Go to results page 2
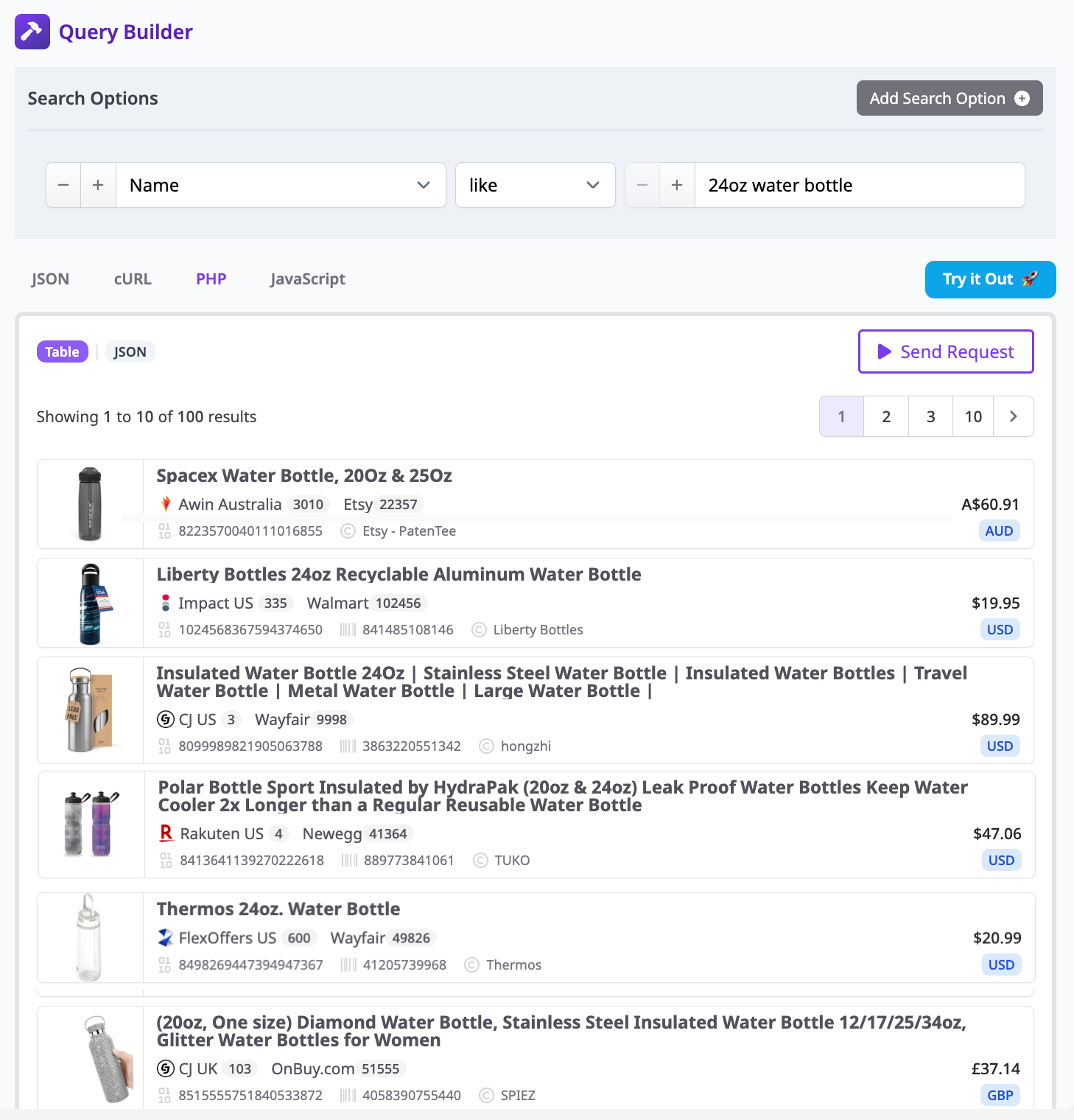1074x1120 pixels. (886, 416)
